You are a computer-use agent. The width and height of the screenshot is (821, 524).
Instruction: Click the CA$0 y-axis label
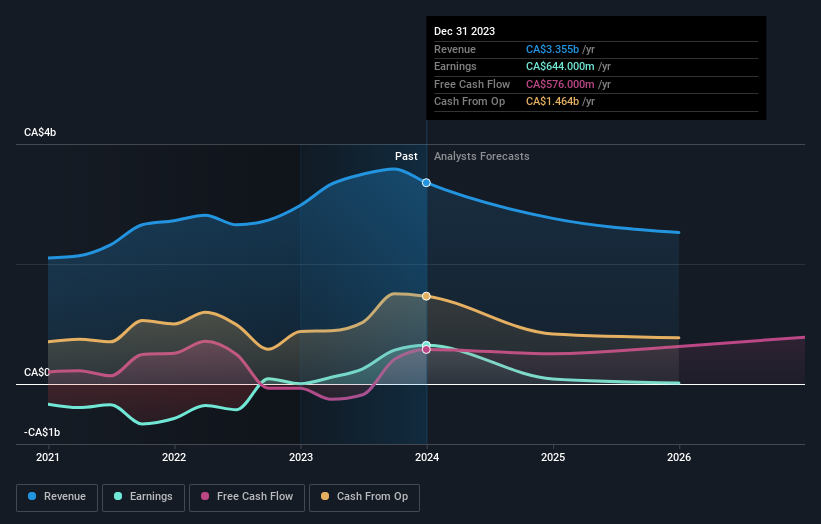point(37,372)
